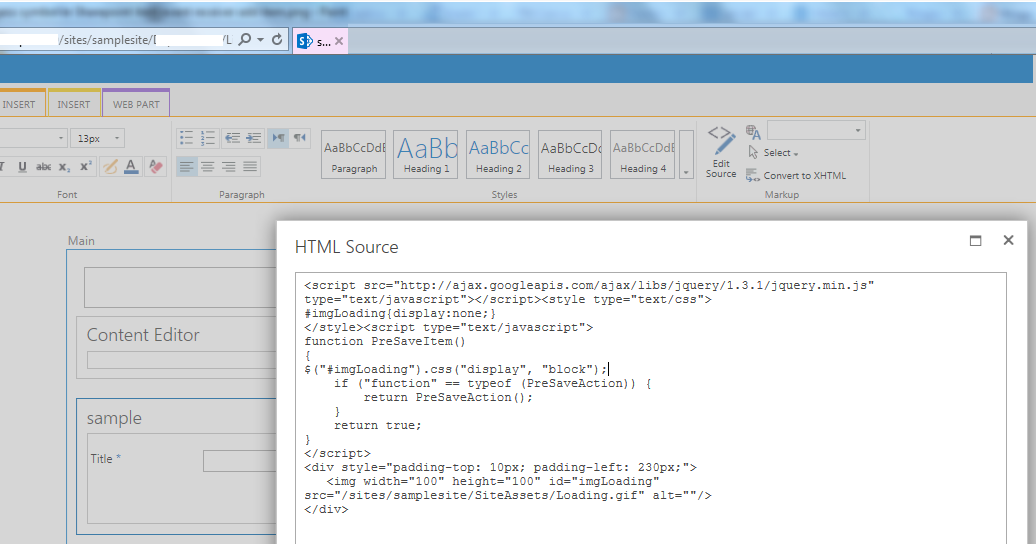Screen dimensions: 1036x544
Task: Set left-to-right text direction
Action: [x=278, y=137]
